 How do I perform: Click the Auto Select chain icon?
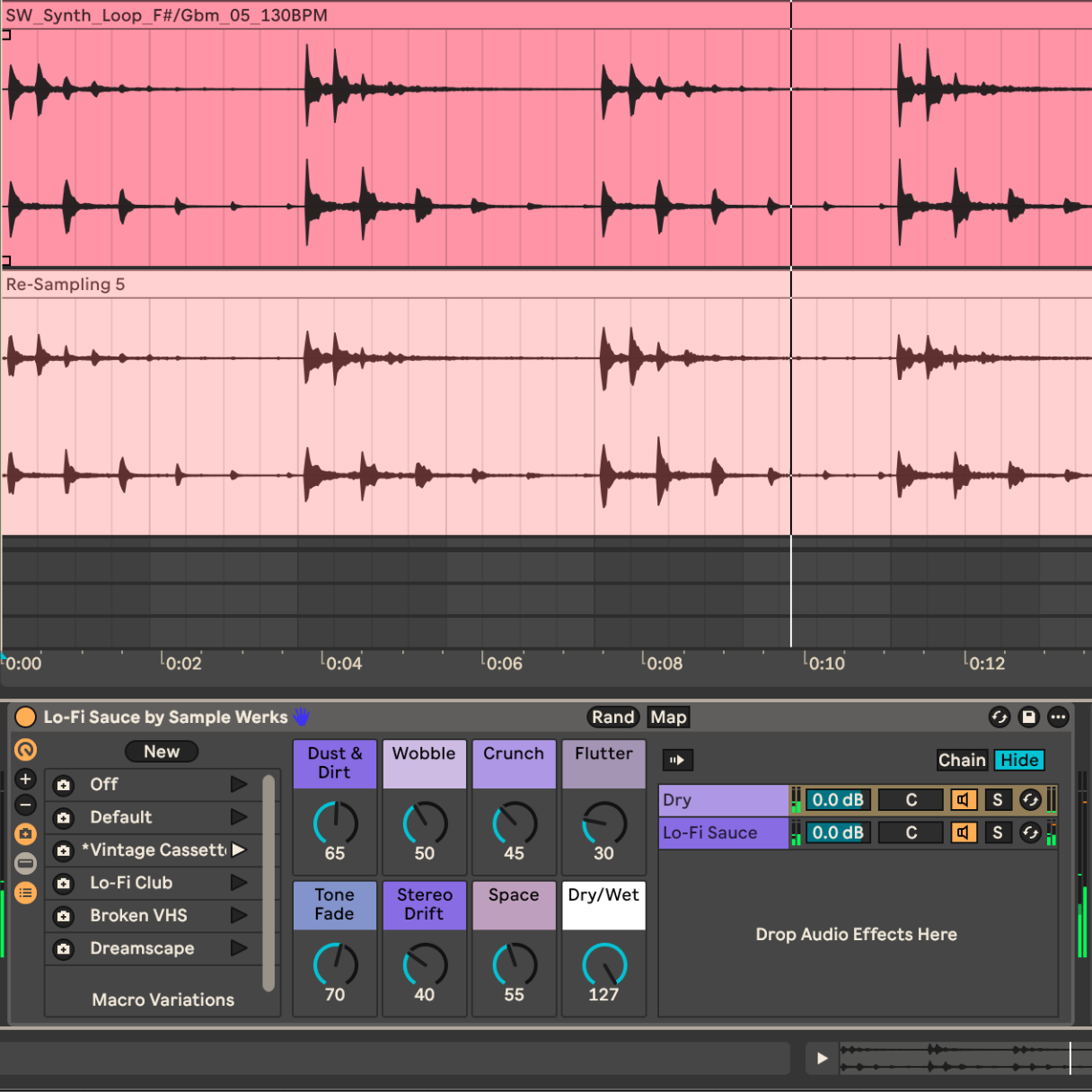[x=677, y=761]
